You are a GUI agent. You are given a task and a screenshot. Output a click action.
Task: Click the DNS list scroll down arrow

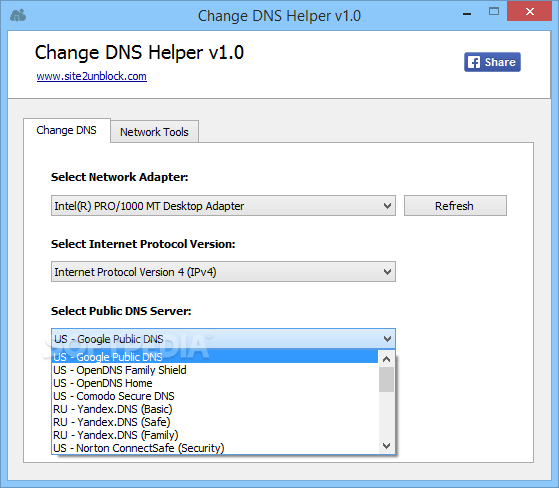click(x=386, y=446)
